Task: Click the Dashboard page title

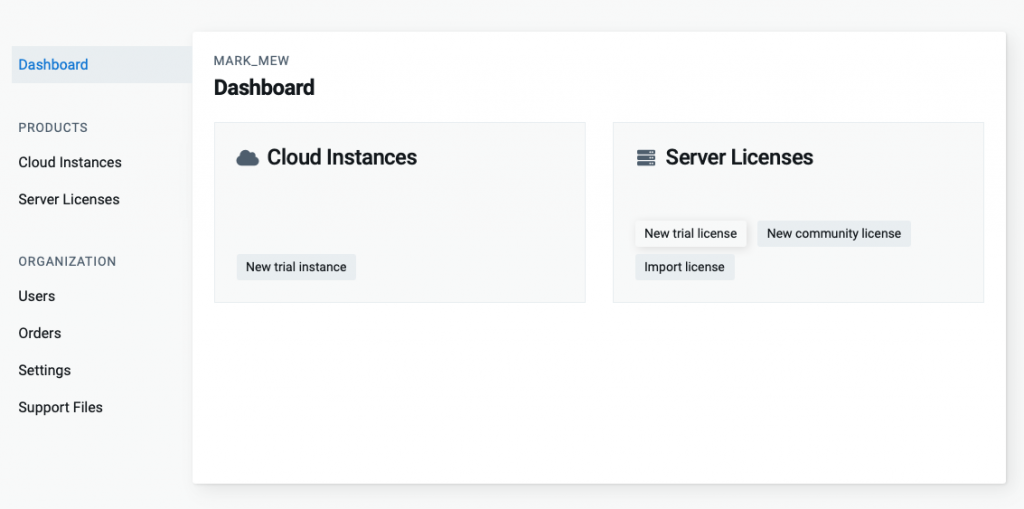Action: click(x=264, y=88)
